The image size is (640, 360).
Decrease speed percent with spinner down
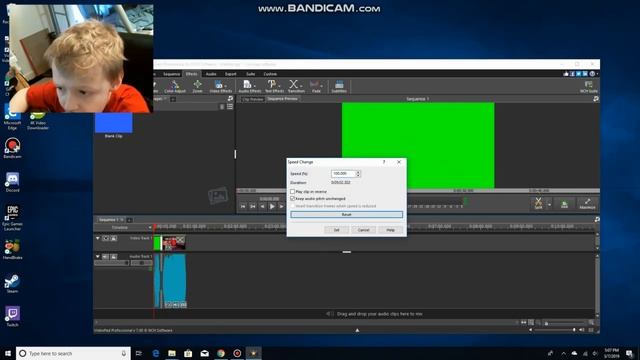(x=358, y=176)
